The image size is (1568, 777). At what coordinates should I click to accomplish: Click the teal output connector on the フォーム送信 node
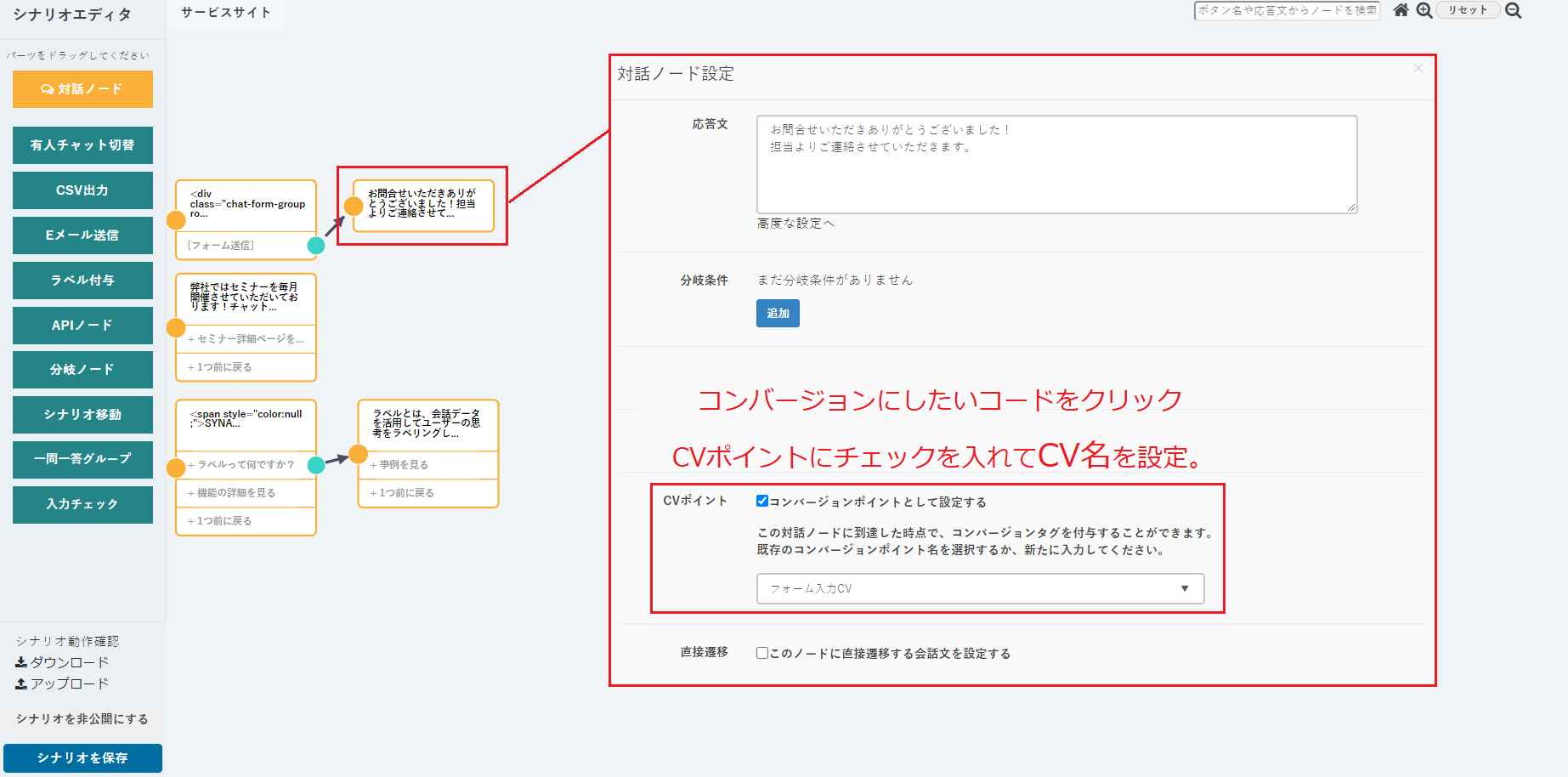click(x=316, y=246)
